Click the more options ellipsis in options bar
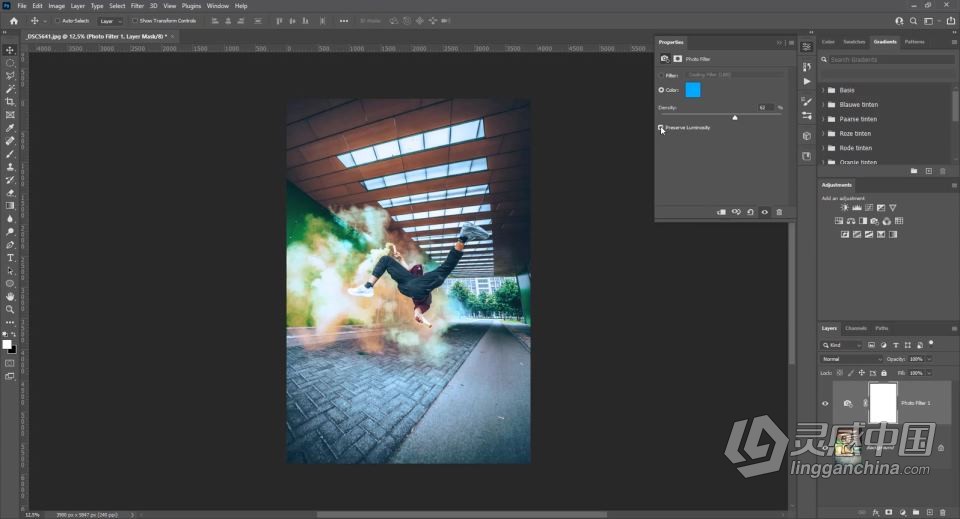Image resolution: width=960 pixels, height=519 pixels. [x=343, y=21]
